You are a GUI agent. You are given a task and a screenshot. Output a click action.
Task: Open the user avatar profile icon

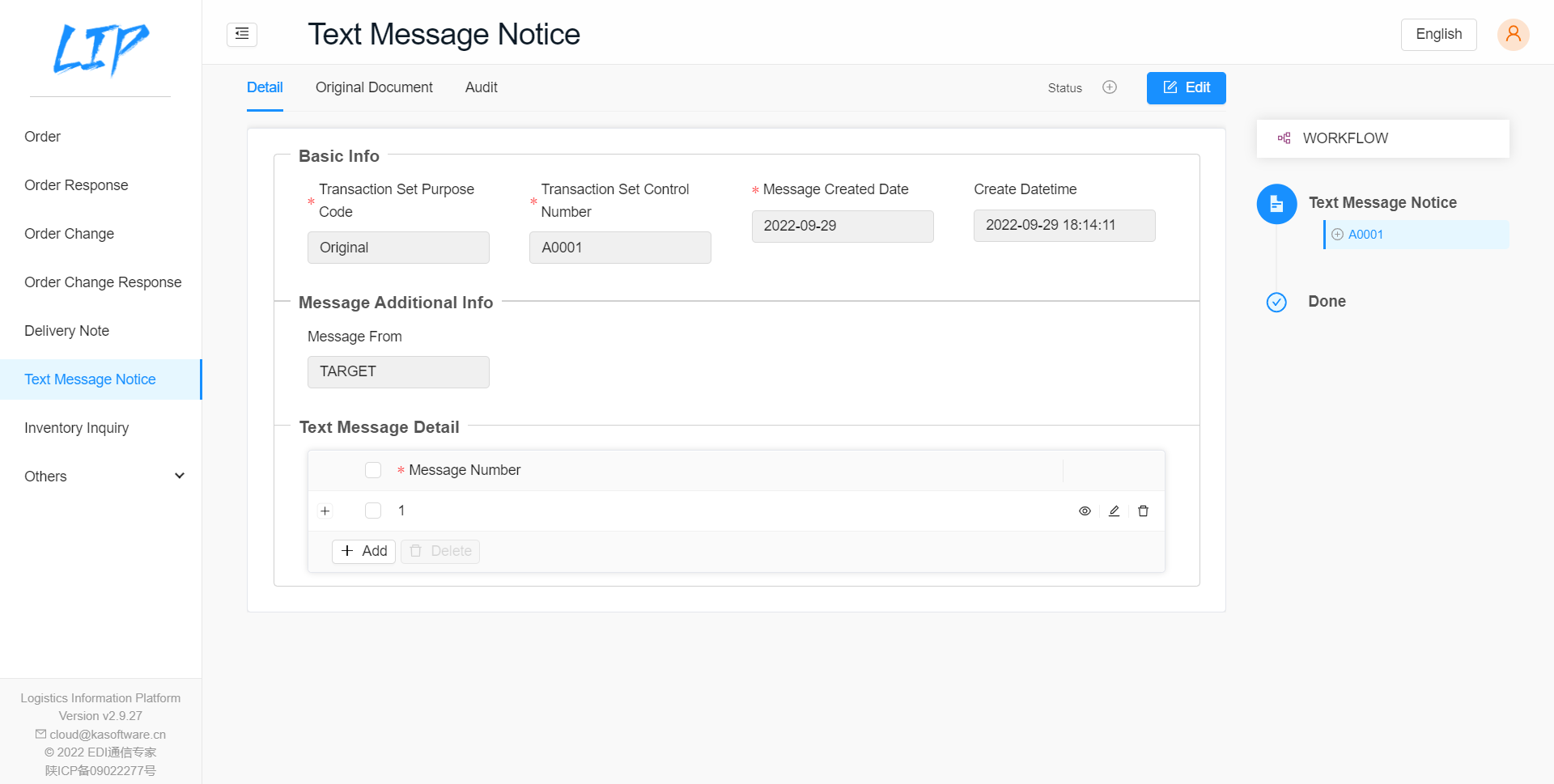[1513, 34]
